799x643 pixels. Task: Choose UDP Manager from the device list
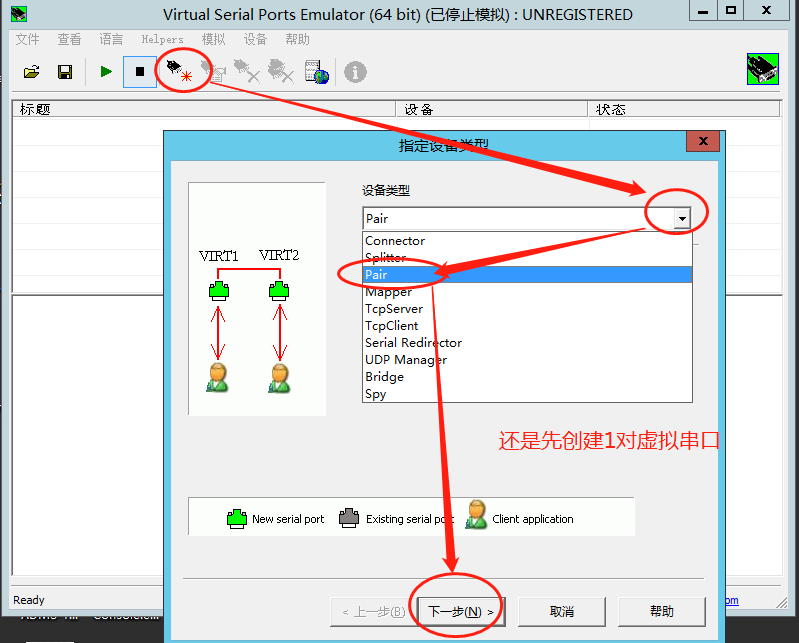(x=527, y=360)
